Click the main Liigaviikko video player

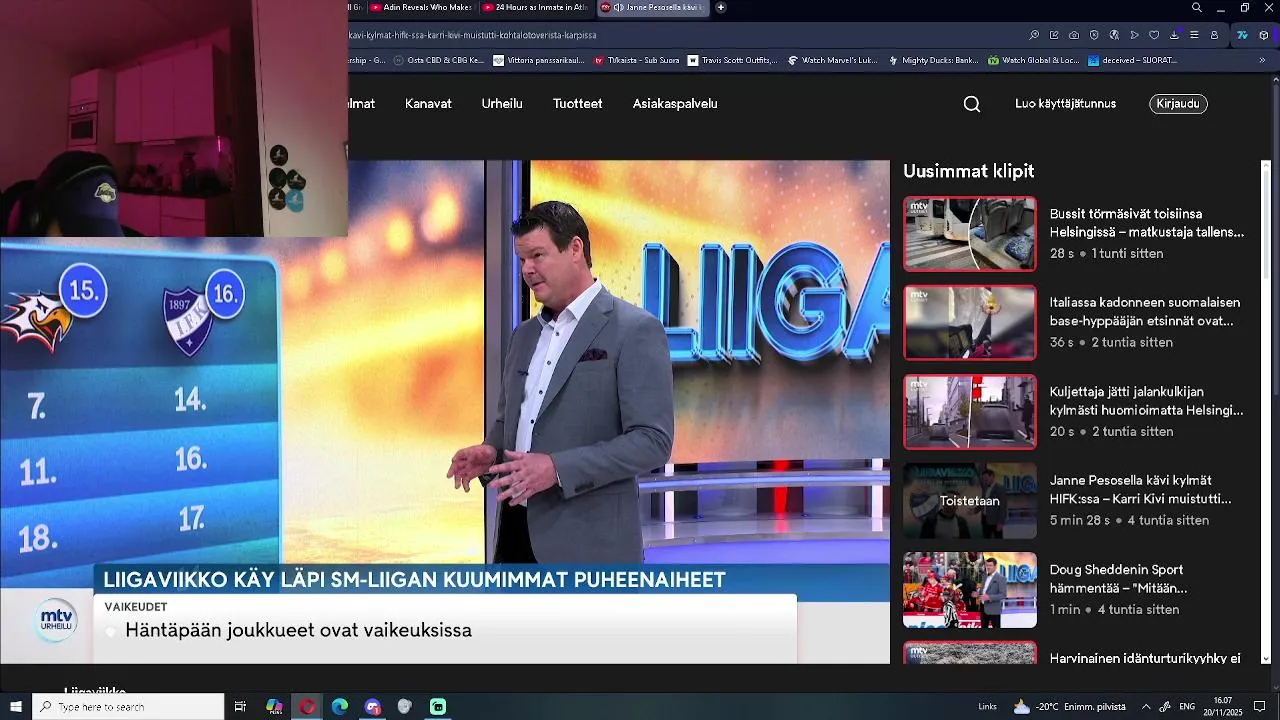(445, 412)
